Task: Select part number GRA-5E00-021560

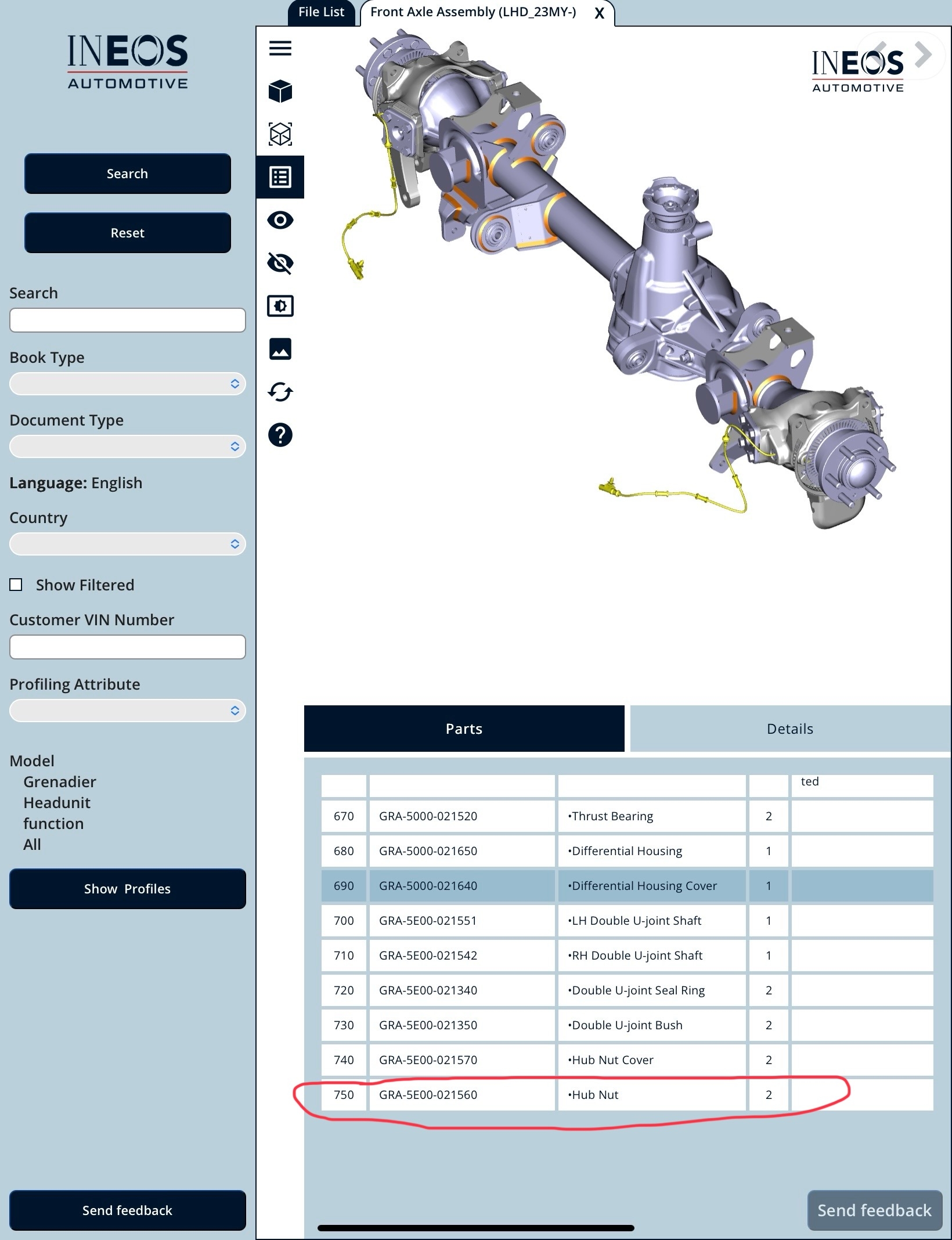Action: tap(428, 1095)
